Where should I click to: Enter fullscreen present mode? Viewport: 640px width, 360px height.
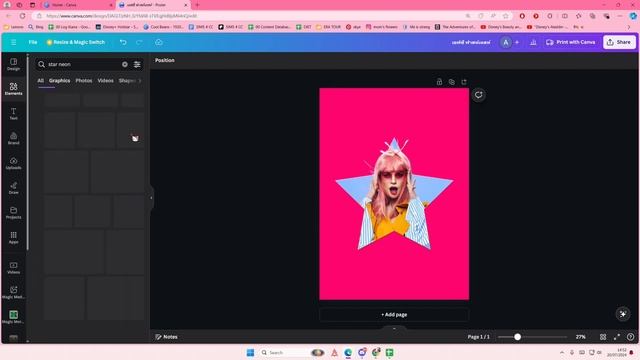(617, 337)
